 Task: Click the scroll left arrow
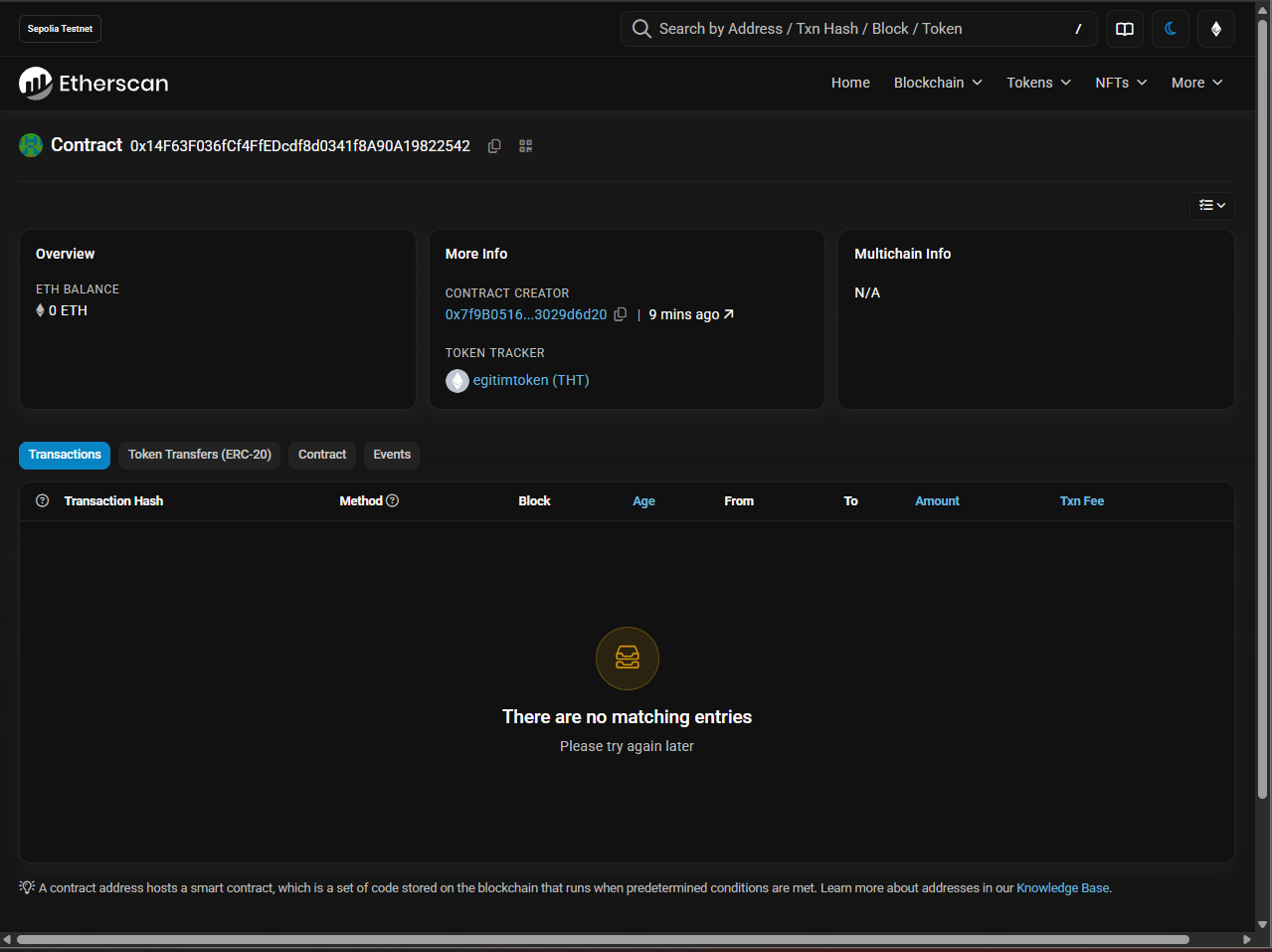7,939
